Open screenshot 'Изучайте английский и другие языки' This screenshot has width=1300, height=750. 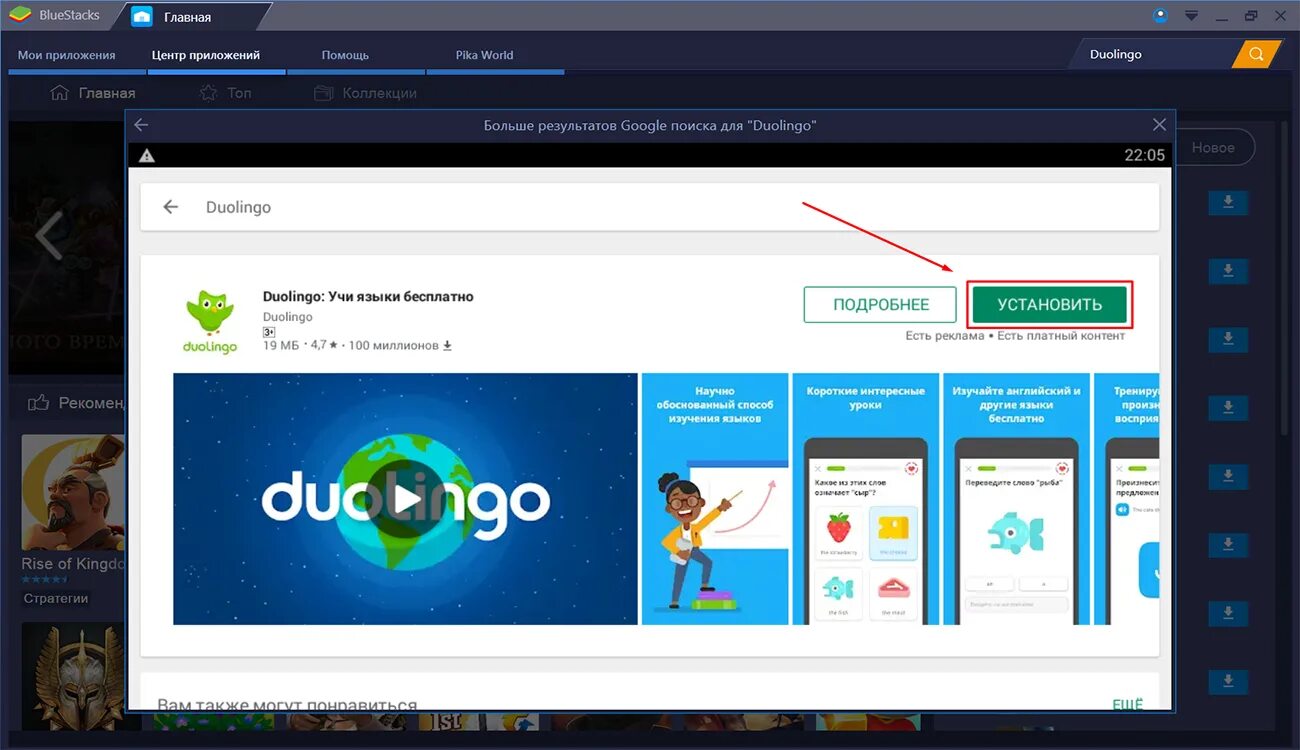(1017, 499)
